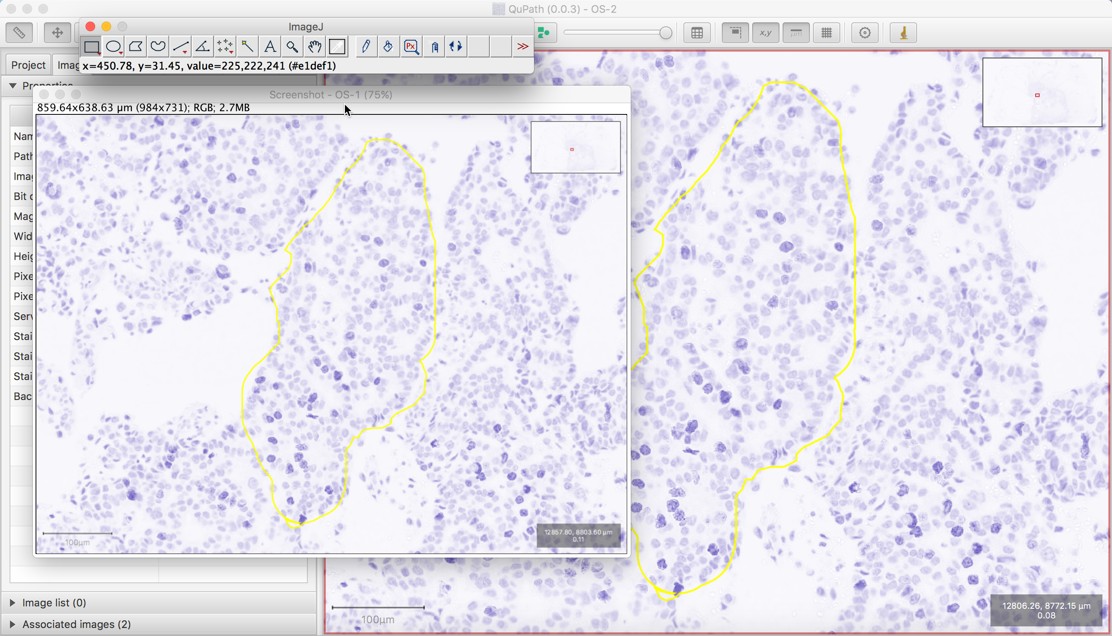Select the ImageJ oval selection tool
The width and height of the screenshot is (1112, 636).
pos(113,47)
